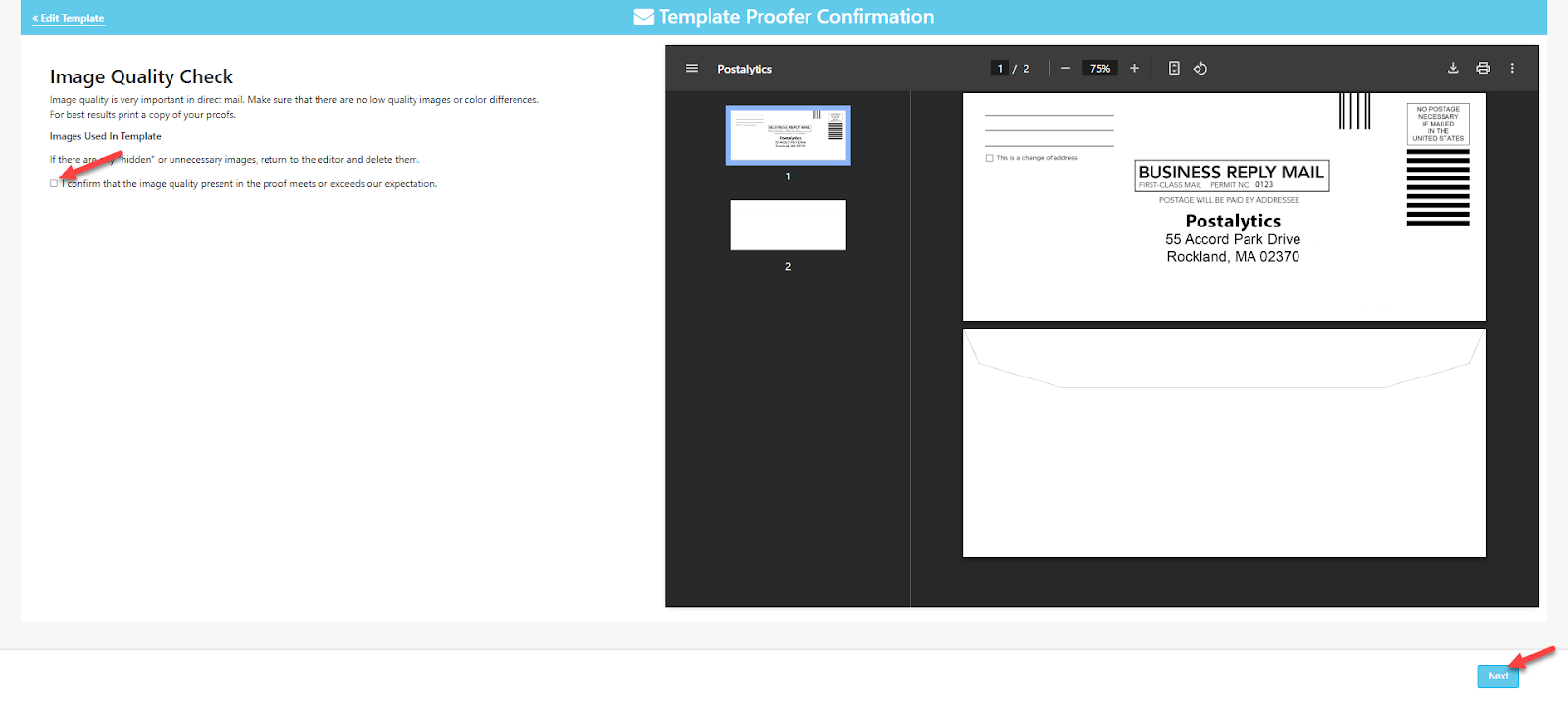Image resolution: width=1568 pixels, height=704 pixels.
Task: Rotate the PDF with the rotate icon
Action: (x=1200, y=69)
